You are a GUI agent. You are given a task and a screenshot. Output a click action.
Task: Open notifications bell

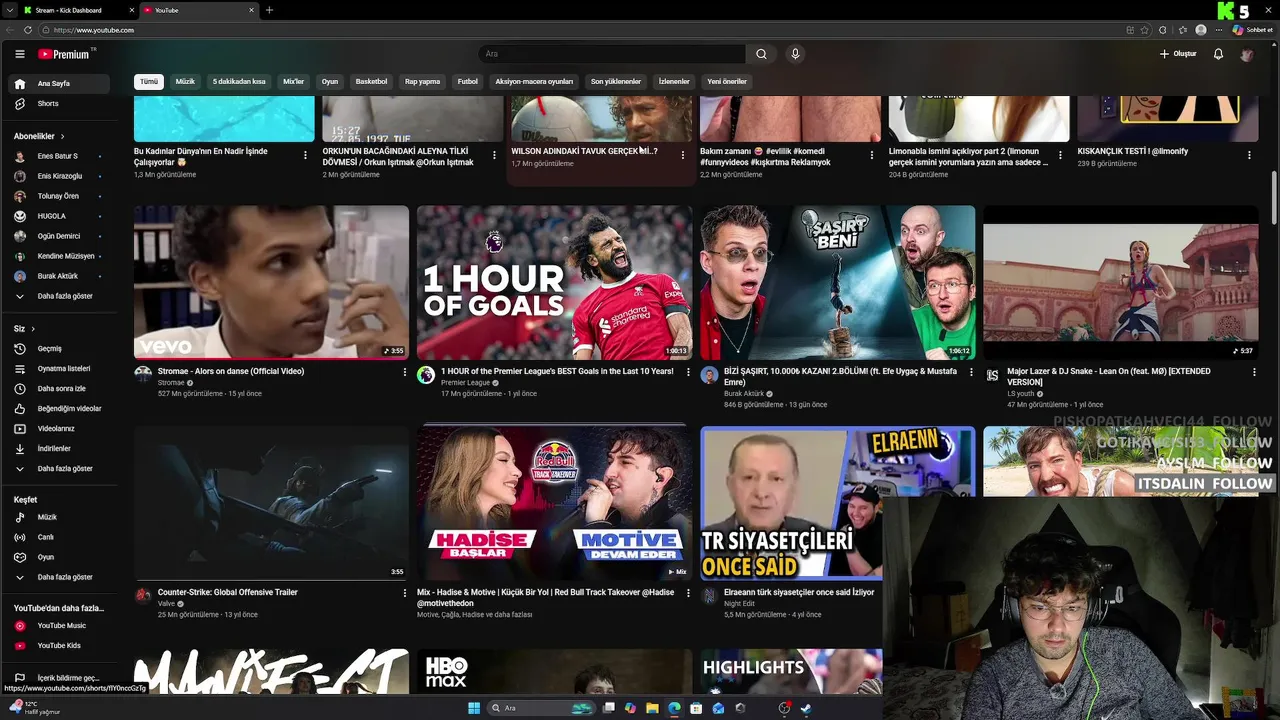1218,54
